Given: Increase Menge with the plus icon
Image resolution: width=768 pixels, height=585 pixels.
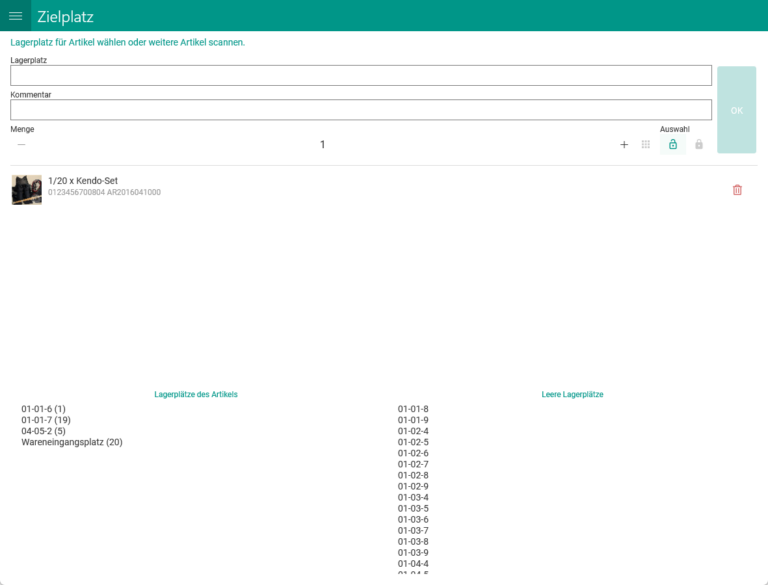Looking at the screenshot, I should pyautogui.click(x=624, y=145).
